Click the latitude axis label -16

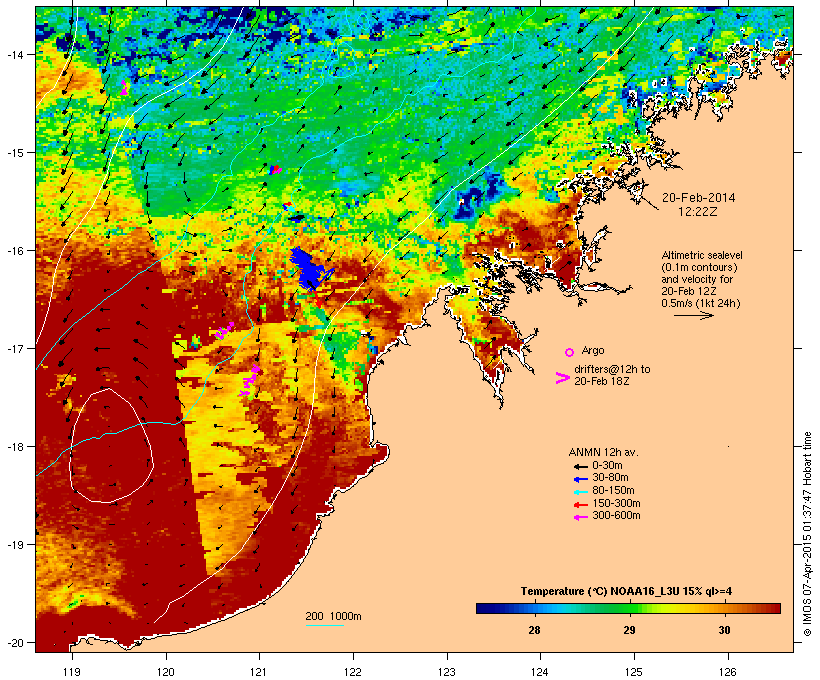[x=15, y=251]
